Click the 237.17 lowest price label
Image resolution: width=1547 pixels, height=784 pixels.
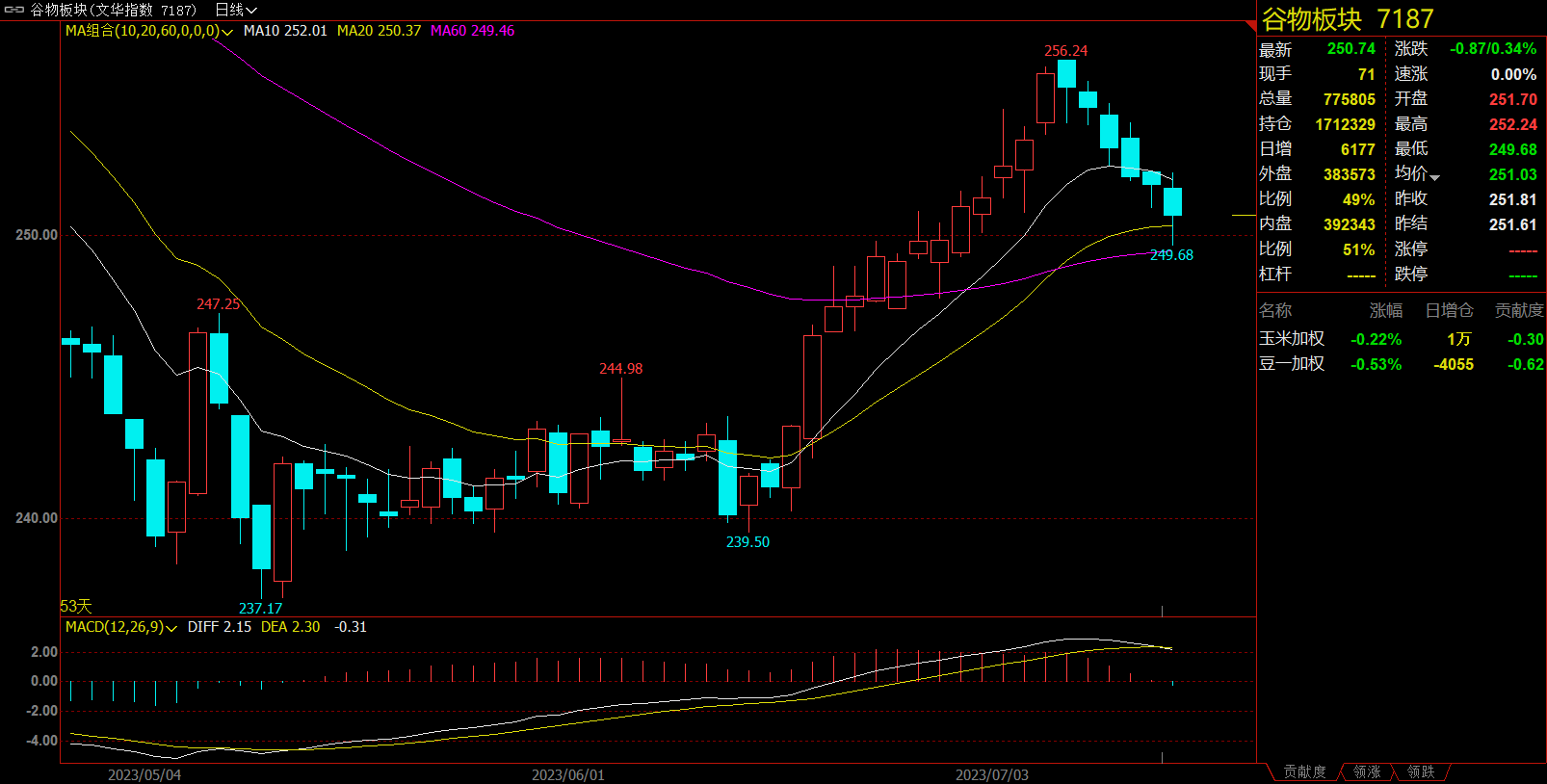(x=260, y=609)
